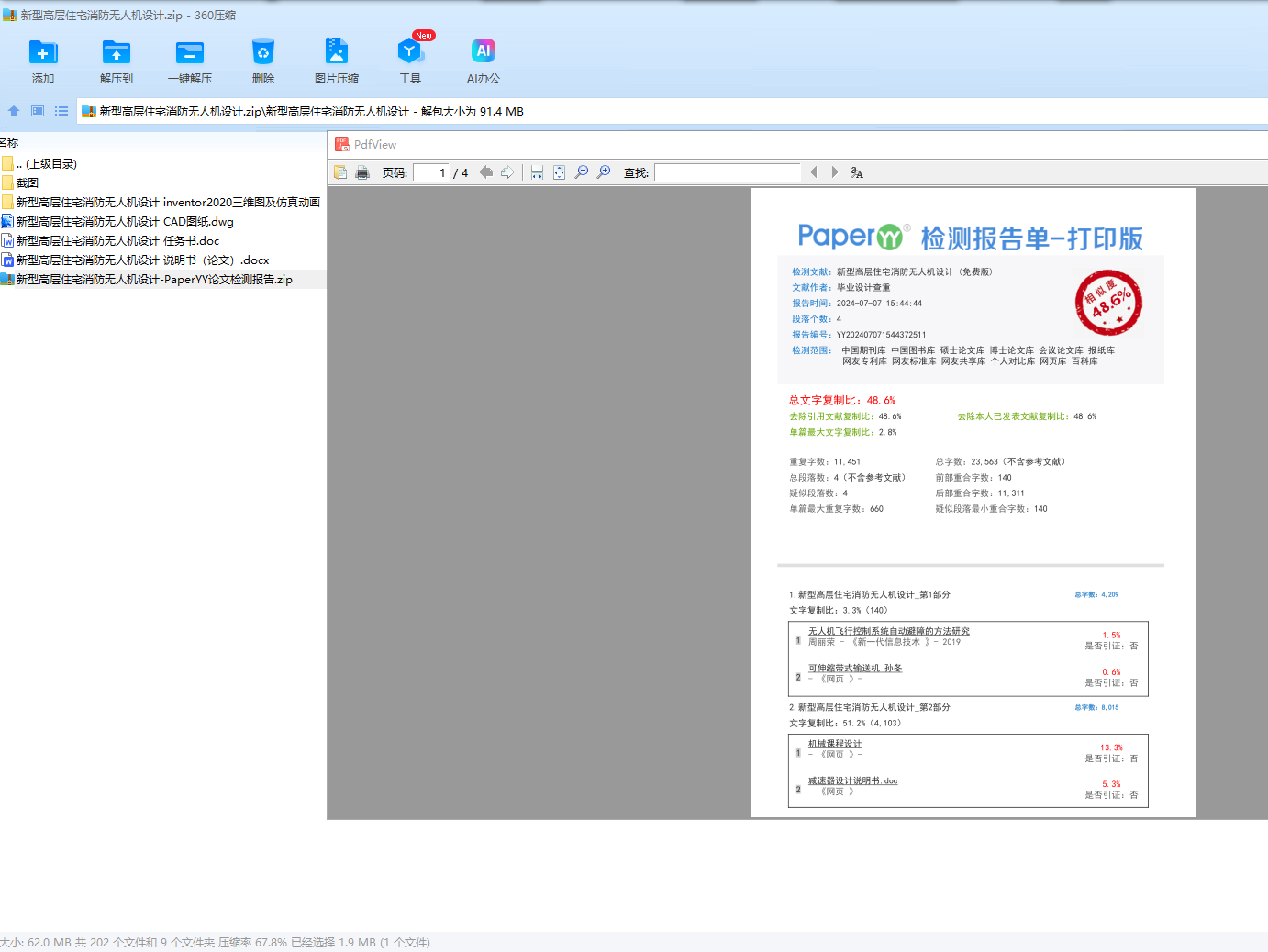Find the previous search match
This screenshot has height=952, width=1268.
point(813,172)
